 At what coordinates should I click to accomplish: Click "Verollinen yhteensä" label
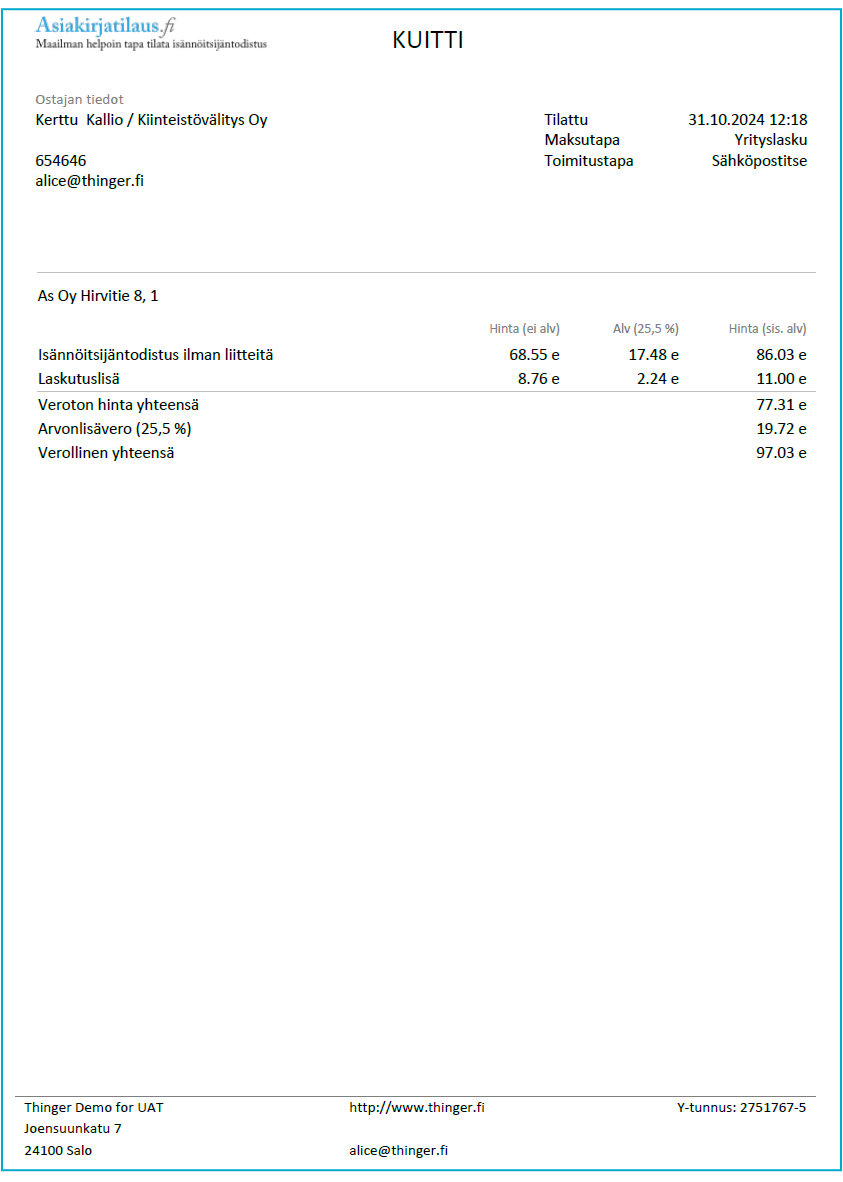pyautogui.click(x=106, y=453)
